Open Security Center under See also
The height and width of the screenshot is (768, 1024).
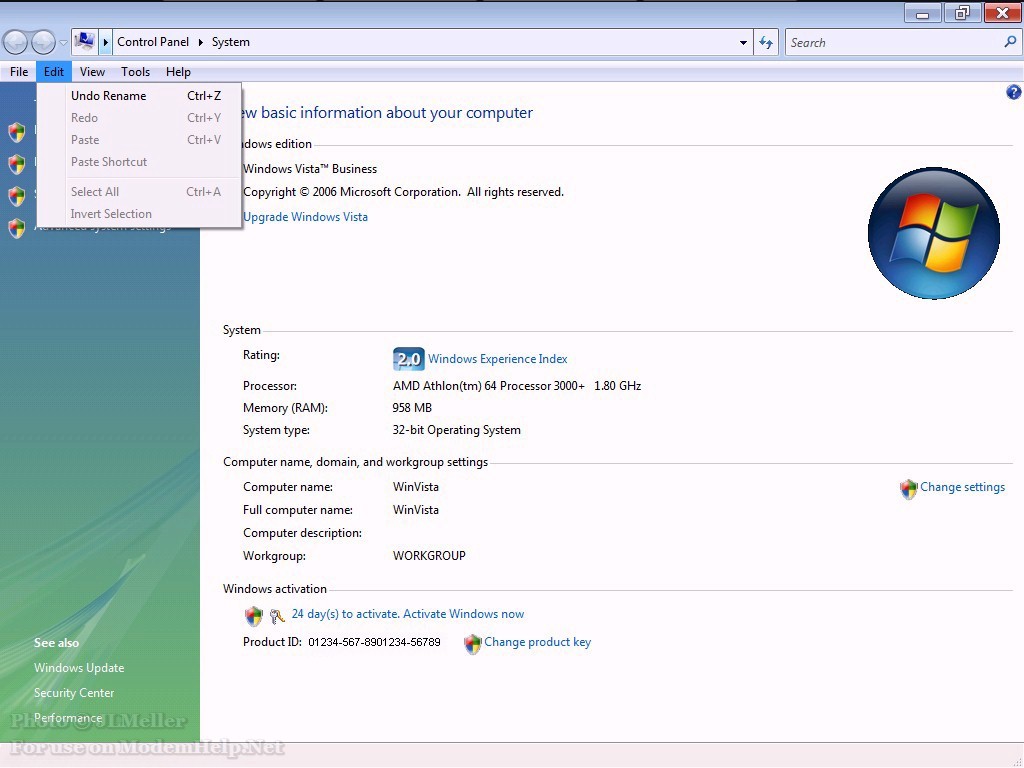coord(74,693)
